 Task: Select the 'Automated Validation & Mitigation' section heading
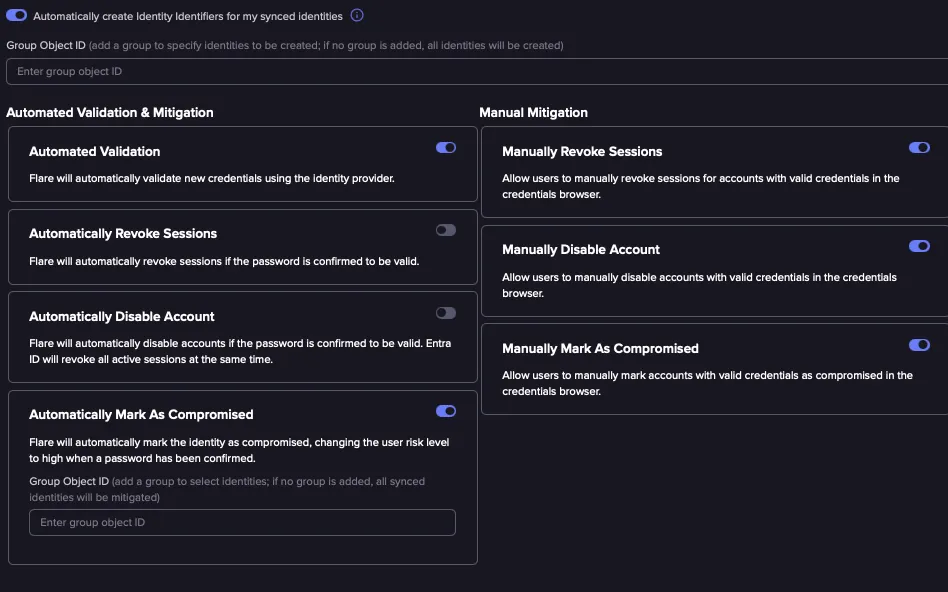tap(109, 112)
